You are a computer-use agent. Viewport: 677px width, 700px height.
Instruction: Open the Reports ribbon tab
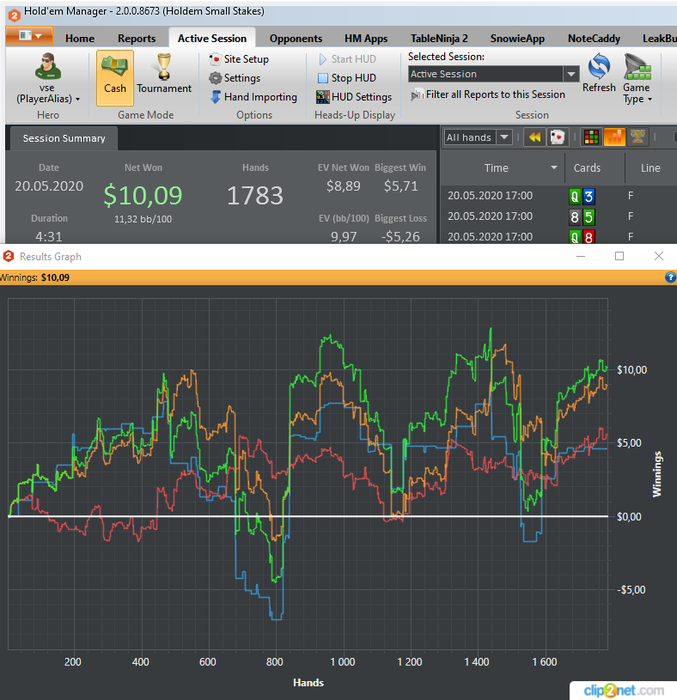(x=137, y=38)
